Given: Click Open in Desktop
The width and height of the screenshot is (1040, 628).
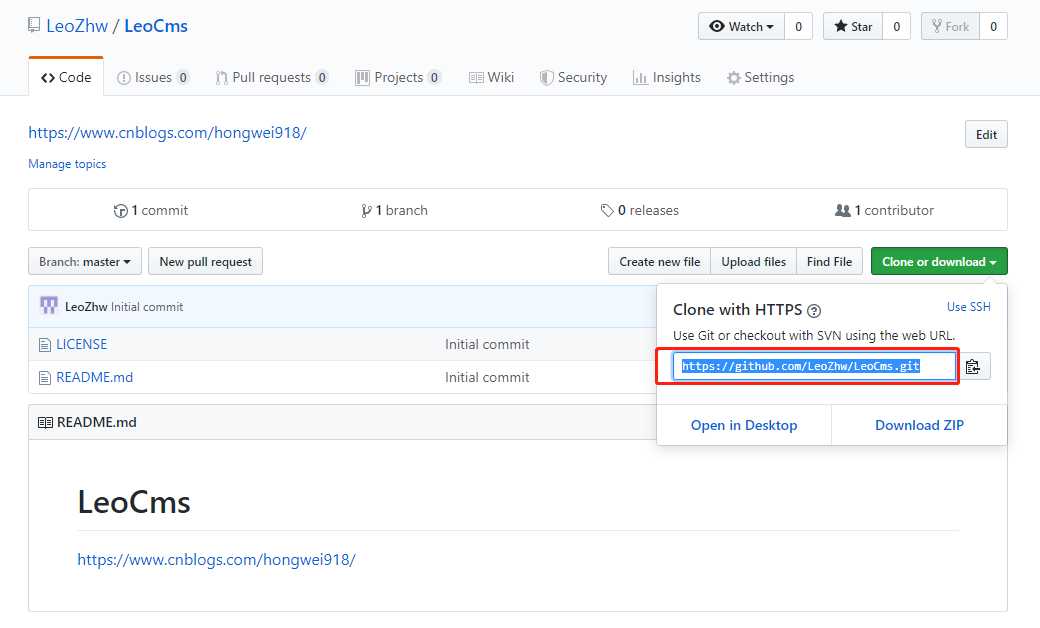Looking at the screenshot, I should (x=744, y=425).
